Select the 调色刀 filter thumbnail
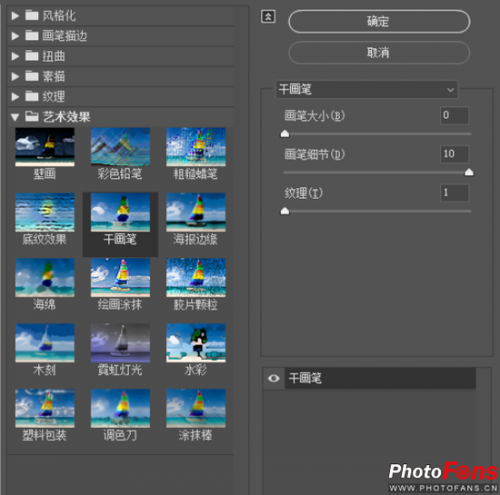Viewport: 500px width, 495px height. pyautogui.click(x=120, y=408)
